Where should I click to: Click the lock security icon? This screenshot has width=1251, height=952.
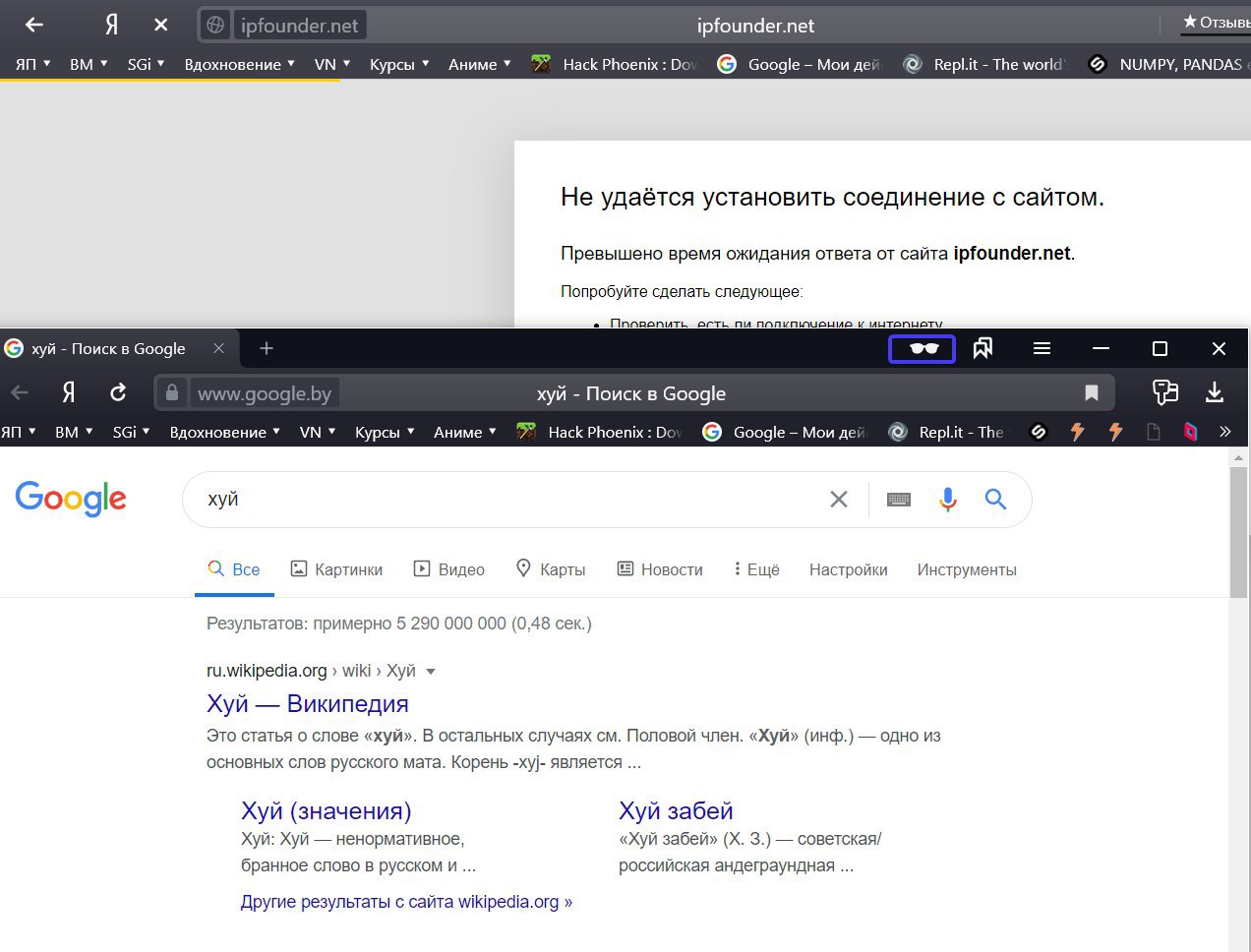(172, 393)
